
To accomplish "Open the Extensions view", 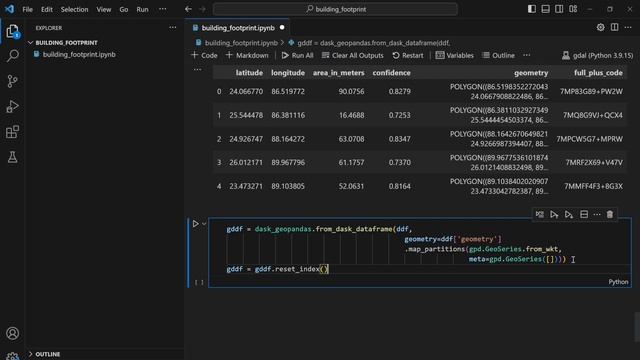I will 13,131.
